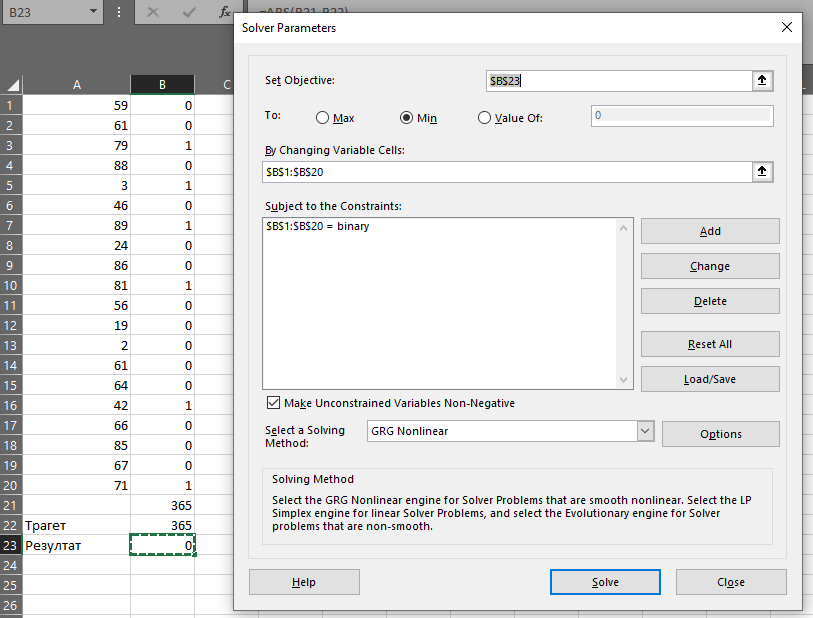Click the Load/Save button
Image resolution: width=813 pixels, height=618 pixels.
tap(710, 379)
